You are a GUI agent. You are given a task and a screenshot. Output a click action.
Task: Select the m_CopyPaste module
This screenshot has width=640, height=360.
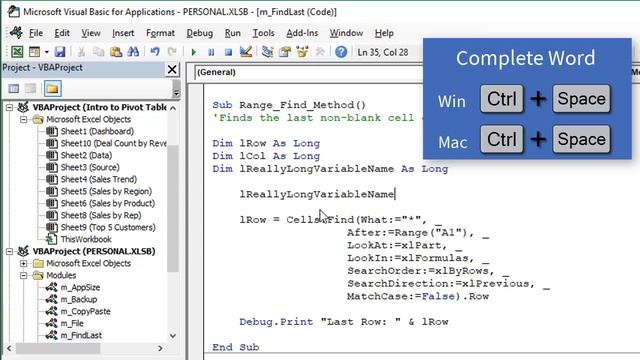[x=85, y=311]
